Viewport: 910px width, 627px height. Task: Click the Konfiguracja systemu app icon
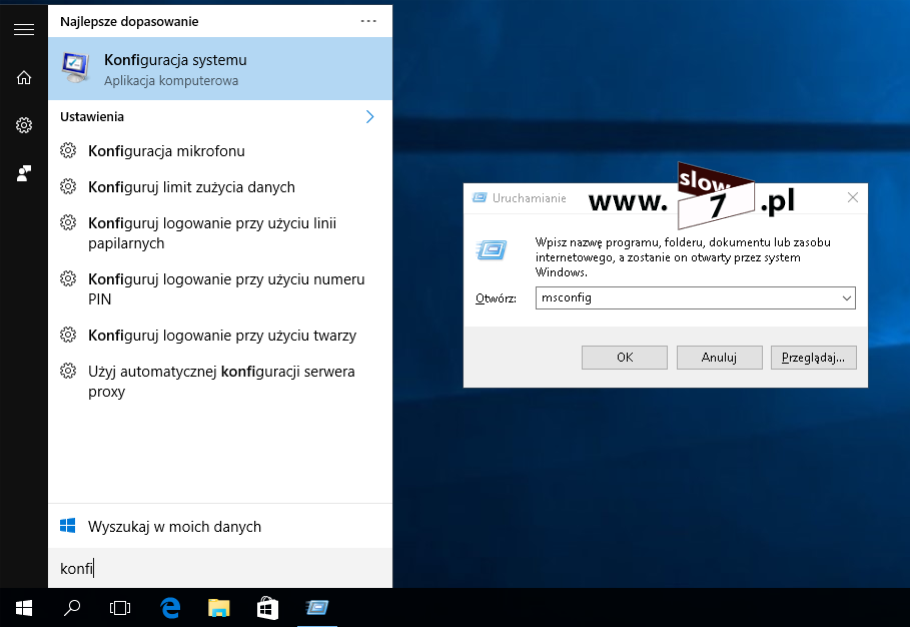76,69
